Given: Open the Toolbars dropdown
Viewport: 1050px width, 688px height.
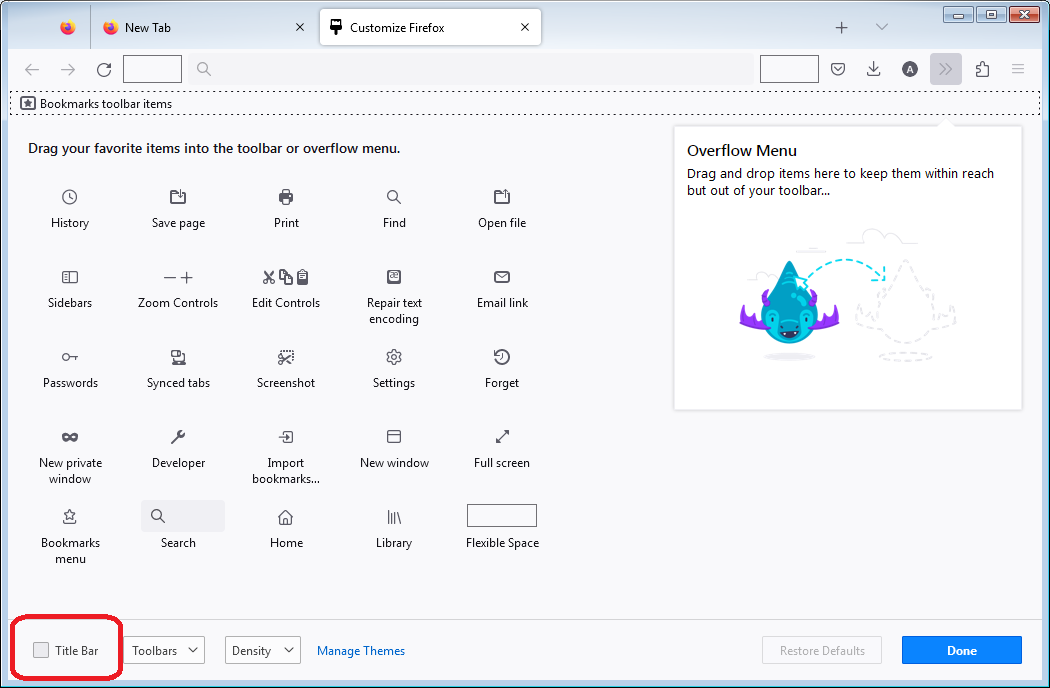Looking at the screenshot, I should [164, 650].
